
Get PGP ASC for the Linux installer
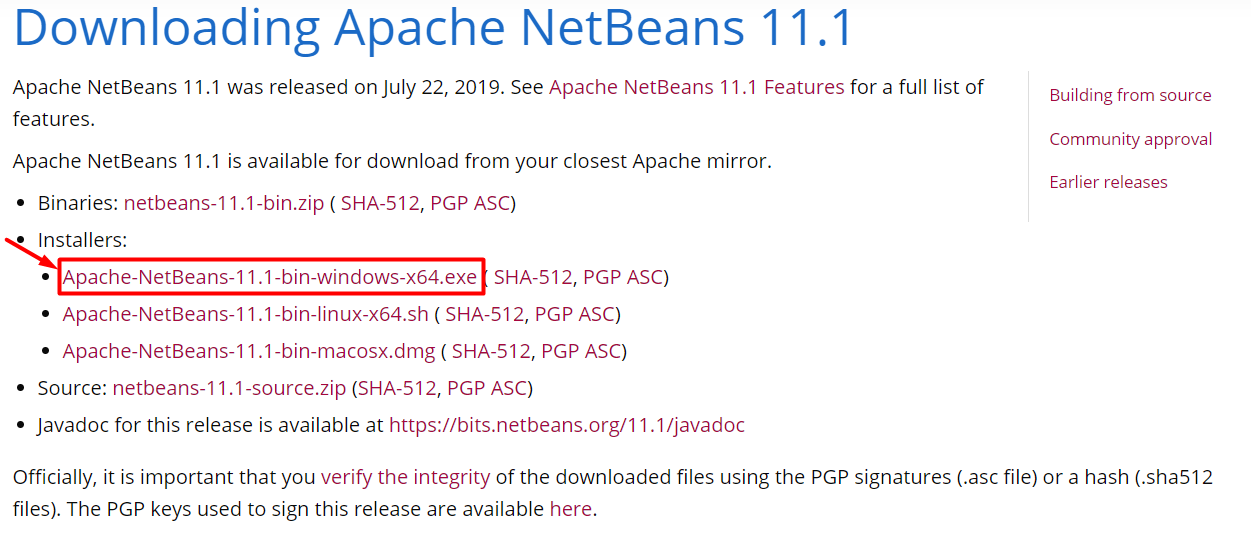click(575, 314)
